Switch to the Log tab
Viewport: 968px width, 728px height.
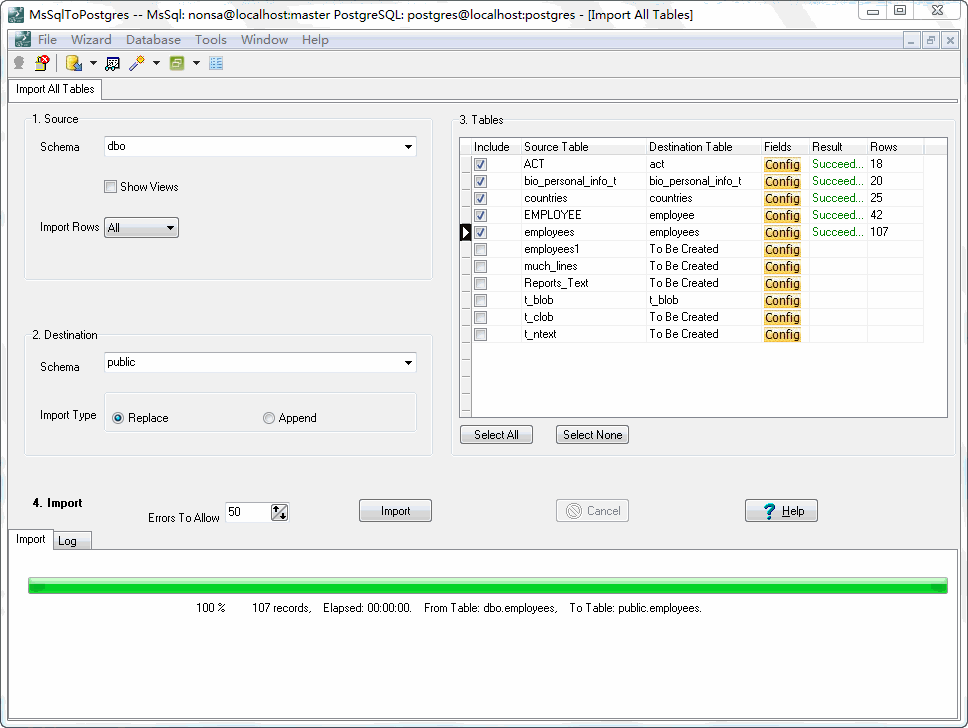coord(72,541)
